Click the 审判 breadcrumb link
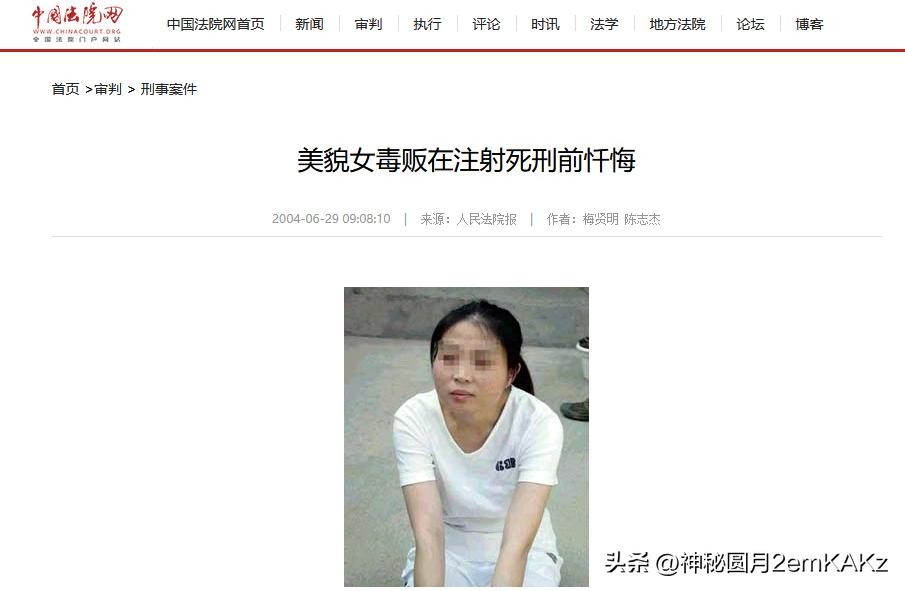This screenshot has width=905, height=591. 108,89
